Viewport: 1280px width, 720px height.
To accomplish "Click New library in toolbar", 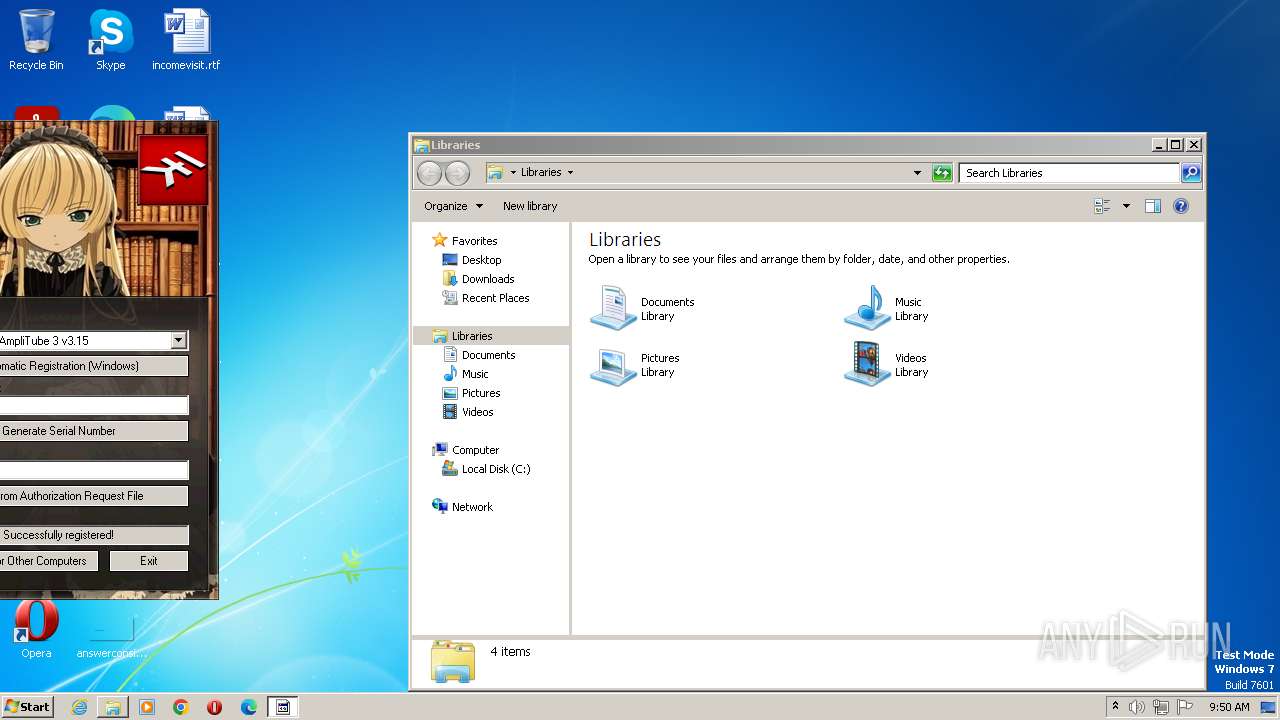I will point(530,206).
